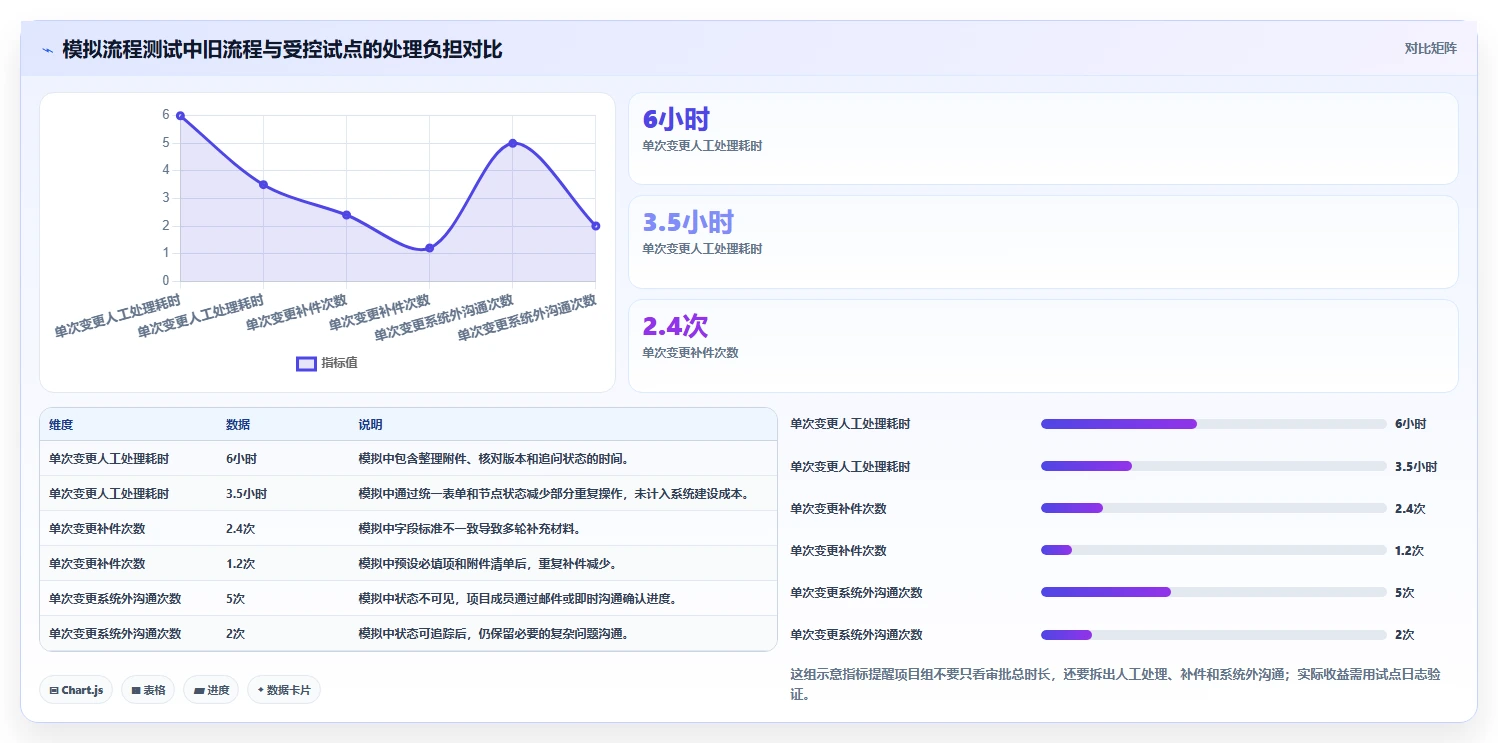The width and height of the screenshot is (1498, 743).
Task: Click description 模拟中字段标准不一致导致多轮补充材料
Action: 469,529
